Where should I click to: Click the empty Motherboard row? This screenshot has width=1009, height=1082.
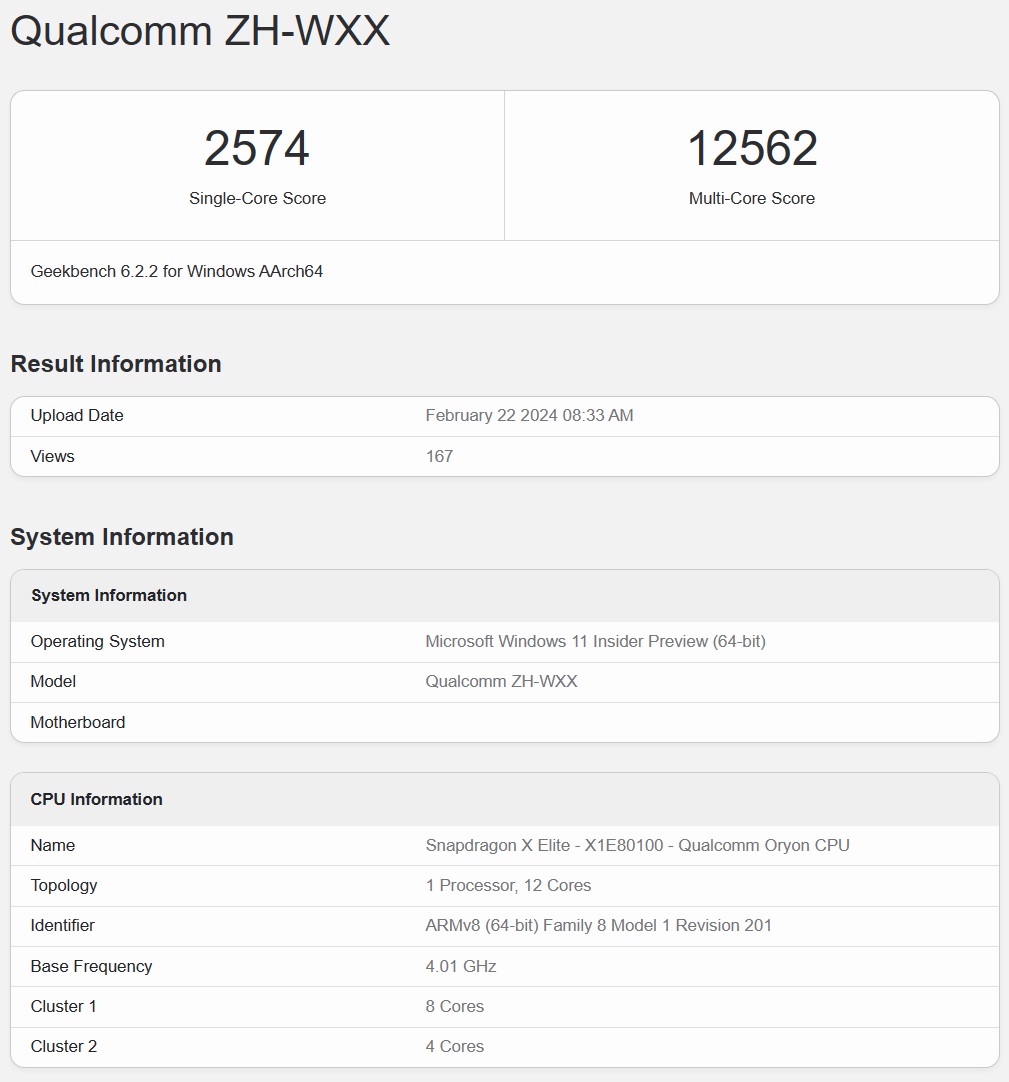pos(77,722)
